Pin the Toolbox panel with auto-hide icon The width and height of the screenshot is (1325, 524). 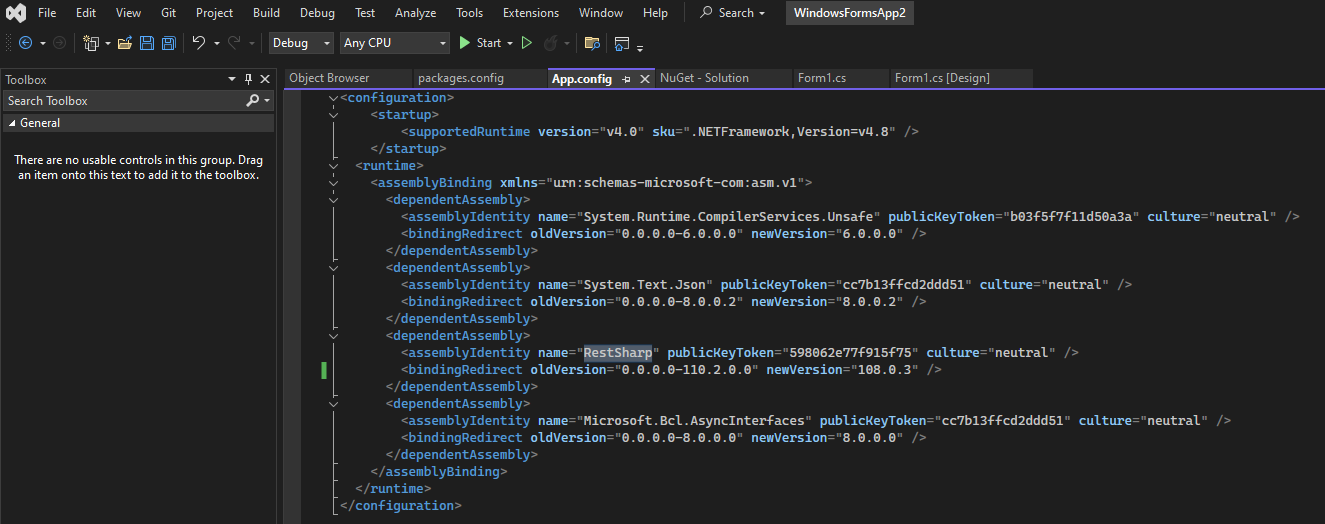point(249,79)
